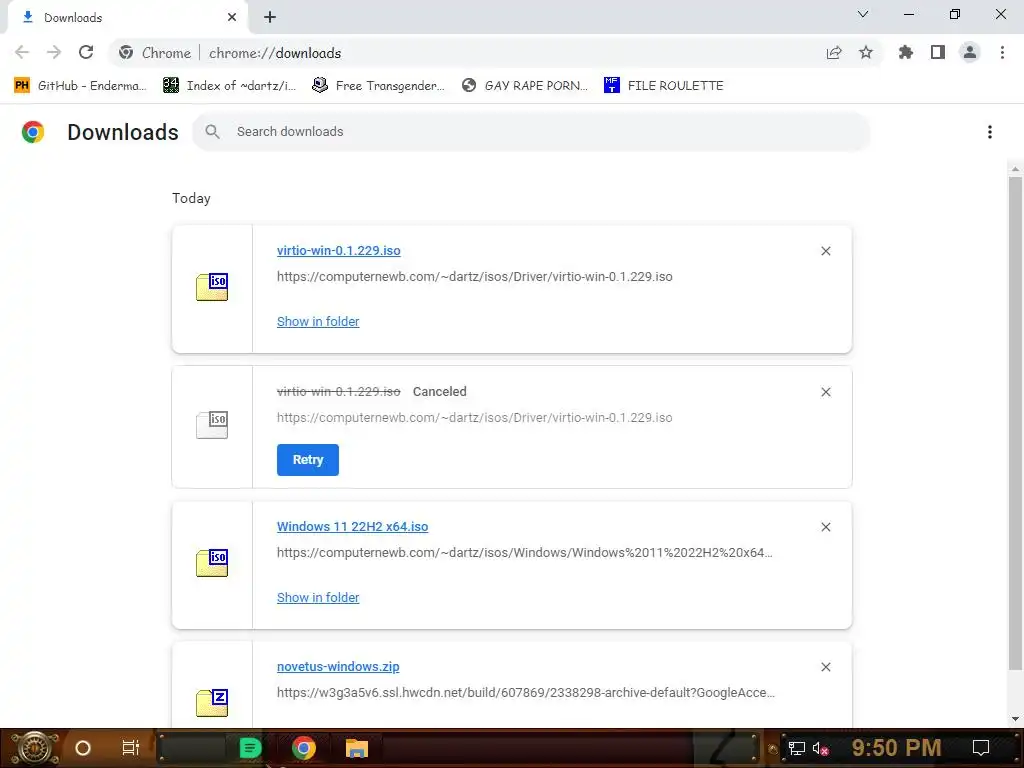Click the 9:50 PM clock
This screenshot has width=1024, height=768.
(x=896, y=748)
